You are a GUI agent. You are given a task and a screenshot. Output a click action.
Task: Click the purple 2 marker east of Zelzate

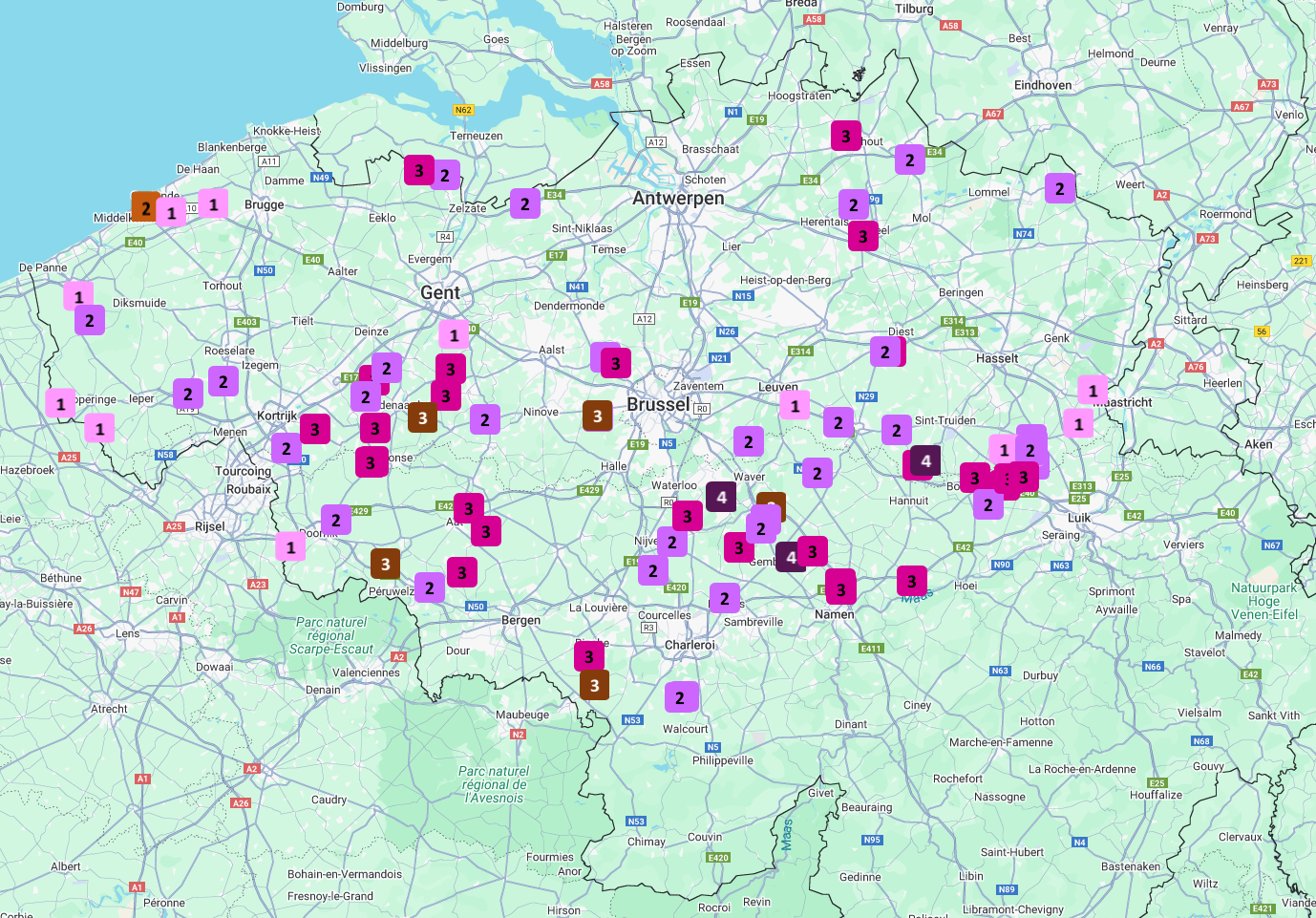pyautogui.click(x=524, y=203)
